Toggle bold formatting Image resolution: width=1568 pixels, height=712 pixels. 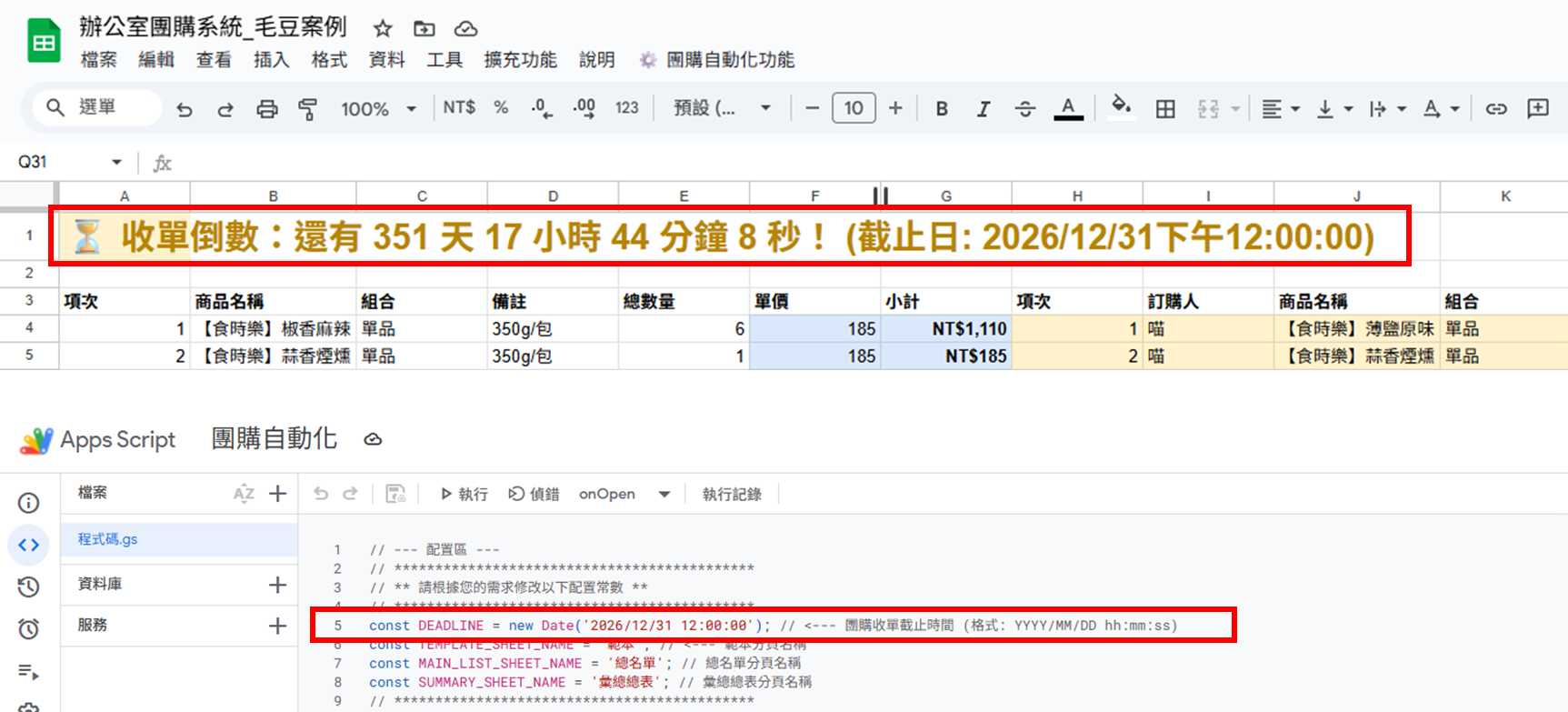click(942, 109)
